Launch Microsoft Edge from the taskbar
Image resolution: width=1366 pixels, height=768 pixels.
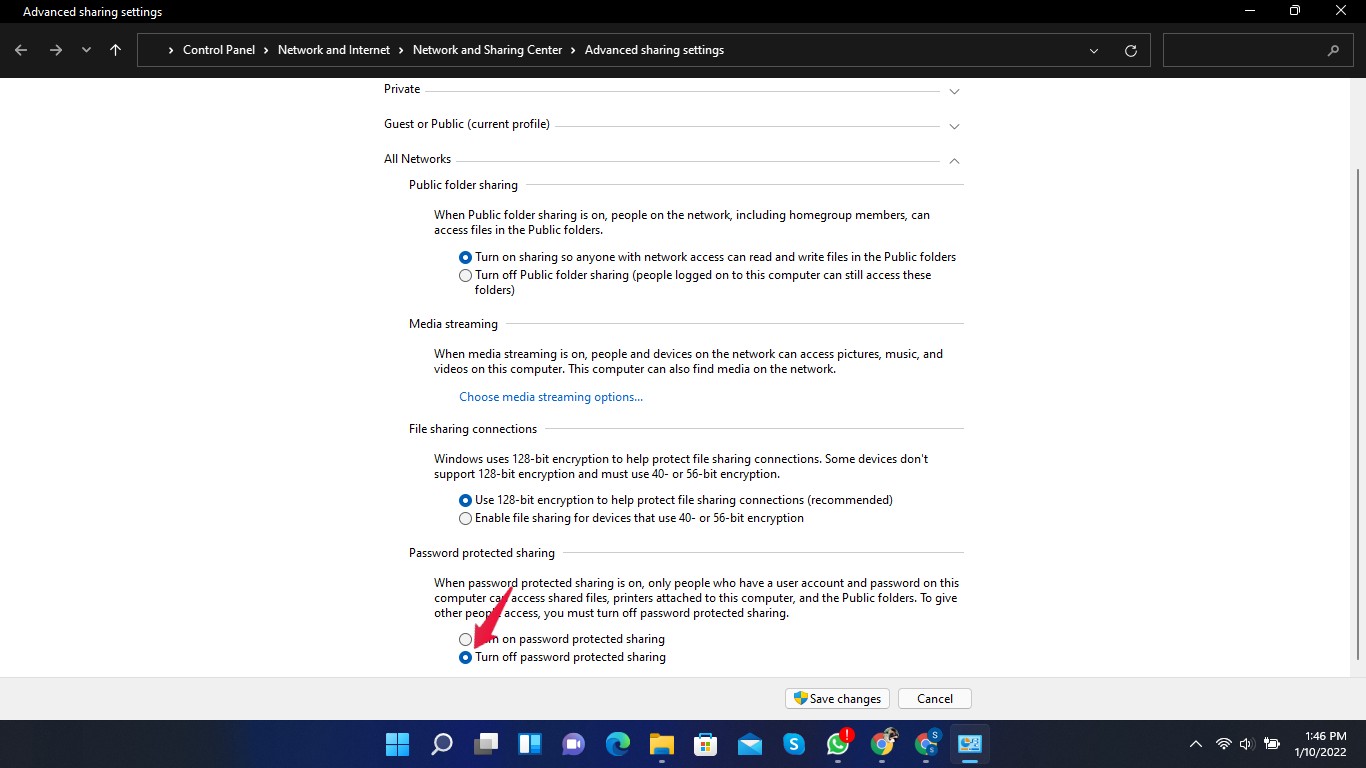click(x=617, y=744)
